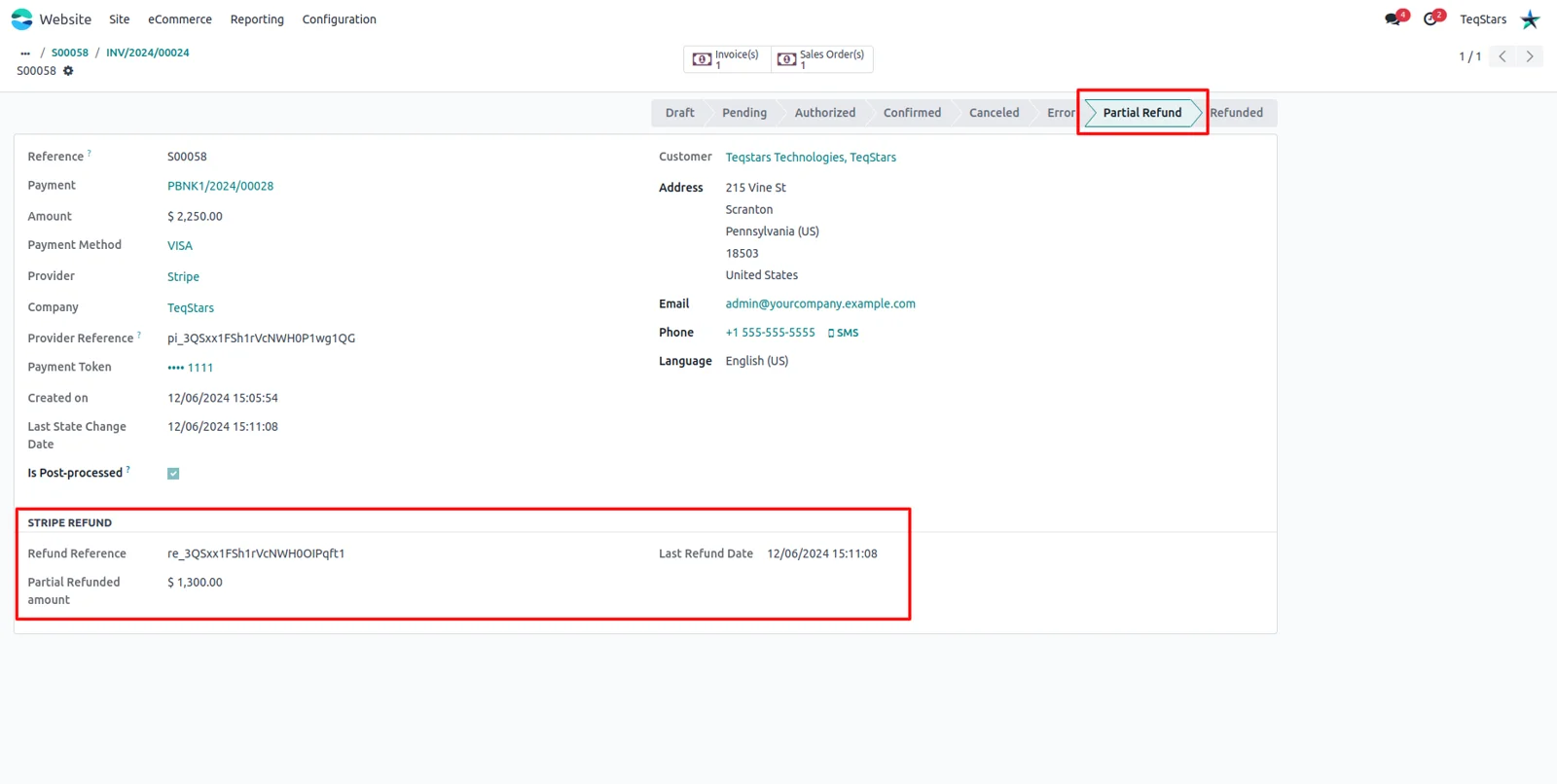1557x784 pixels.
Task: Click the Odoo Website app logo
Action: click(x=21, y=19)
